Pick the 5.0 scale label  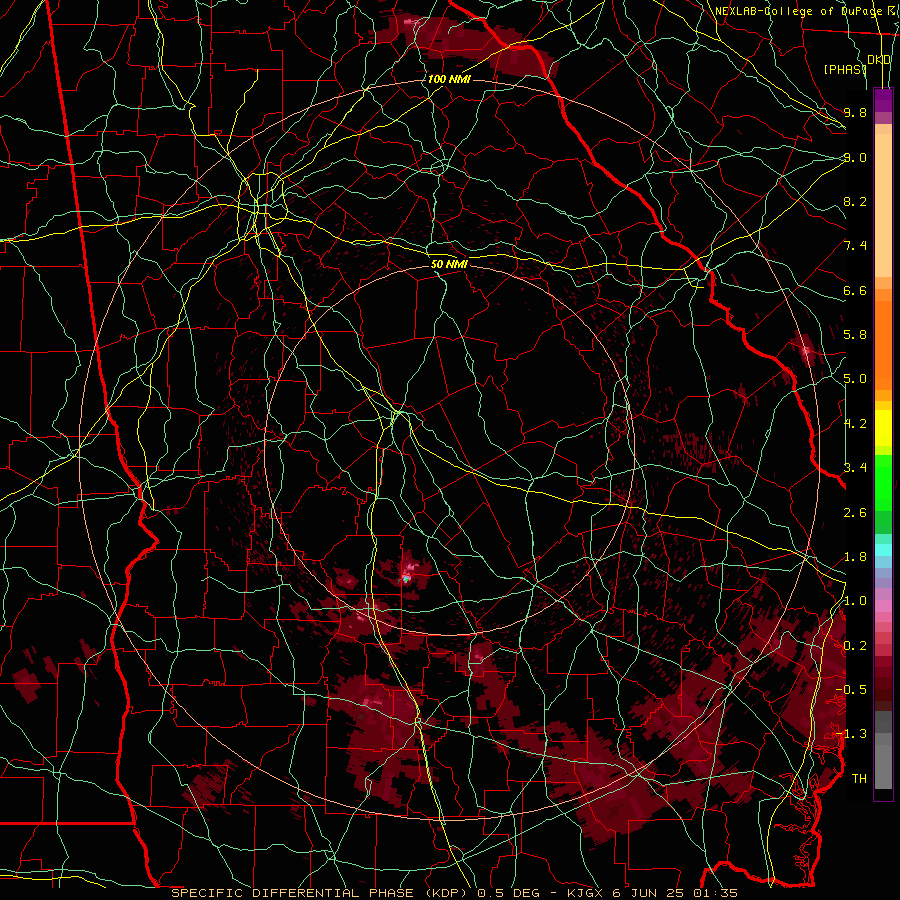pos(855,379)
